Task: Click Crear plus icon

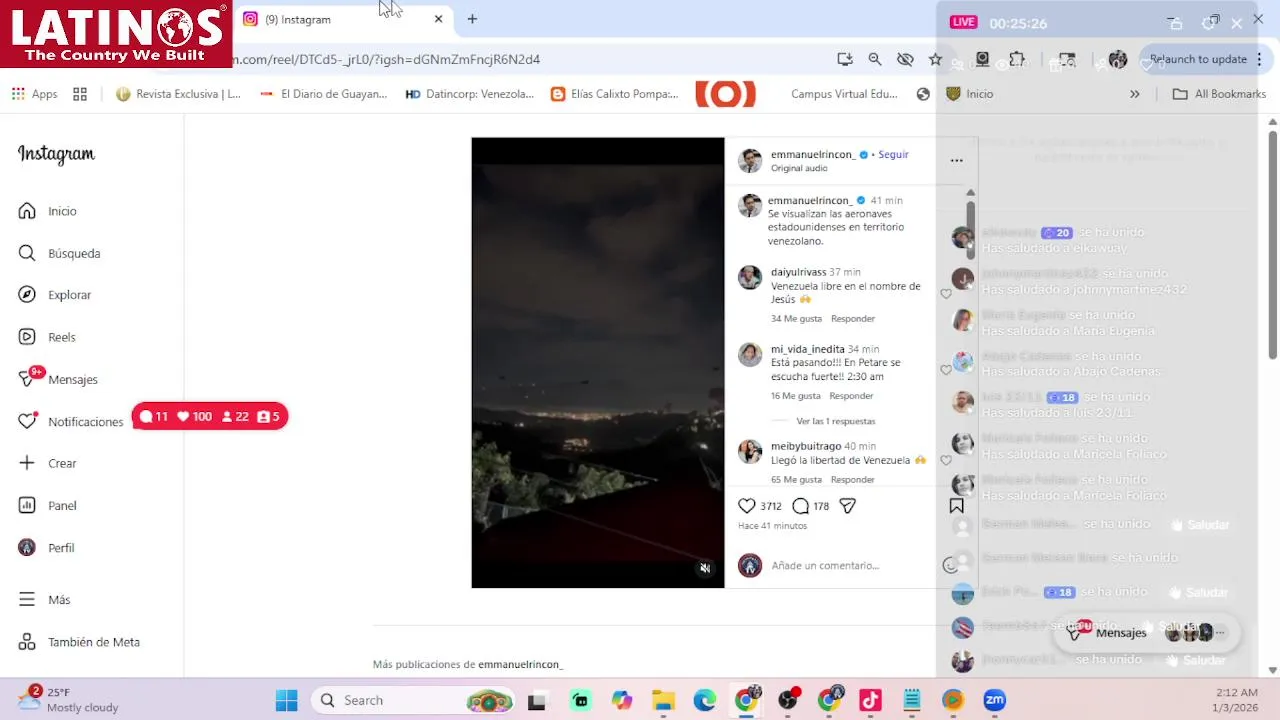Action: pyautogui.click(x=27, y=463)
